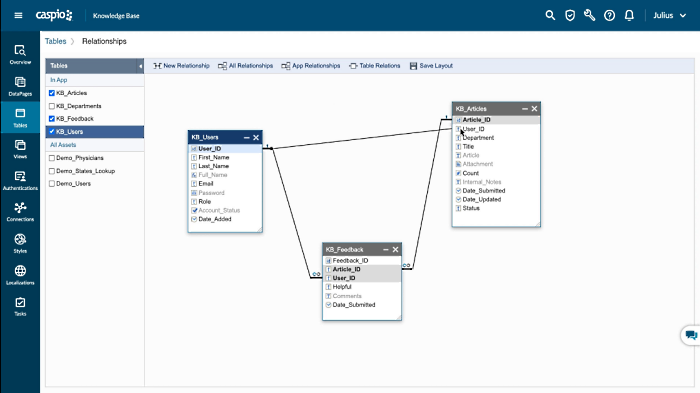Minimize the KB_Feedback table box
The width and height of the screenshot is (700, 393).
pos(386,250)
